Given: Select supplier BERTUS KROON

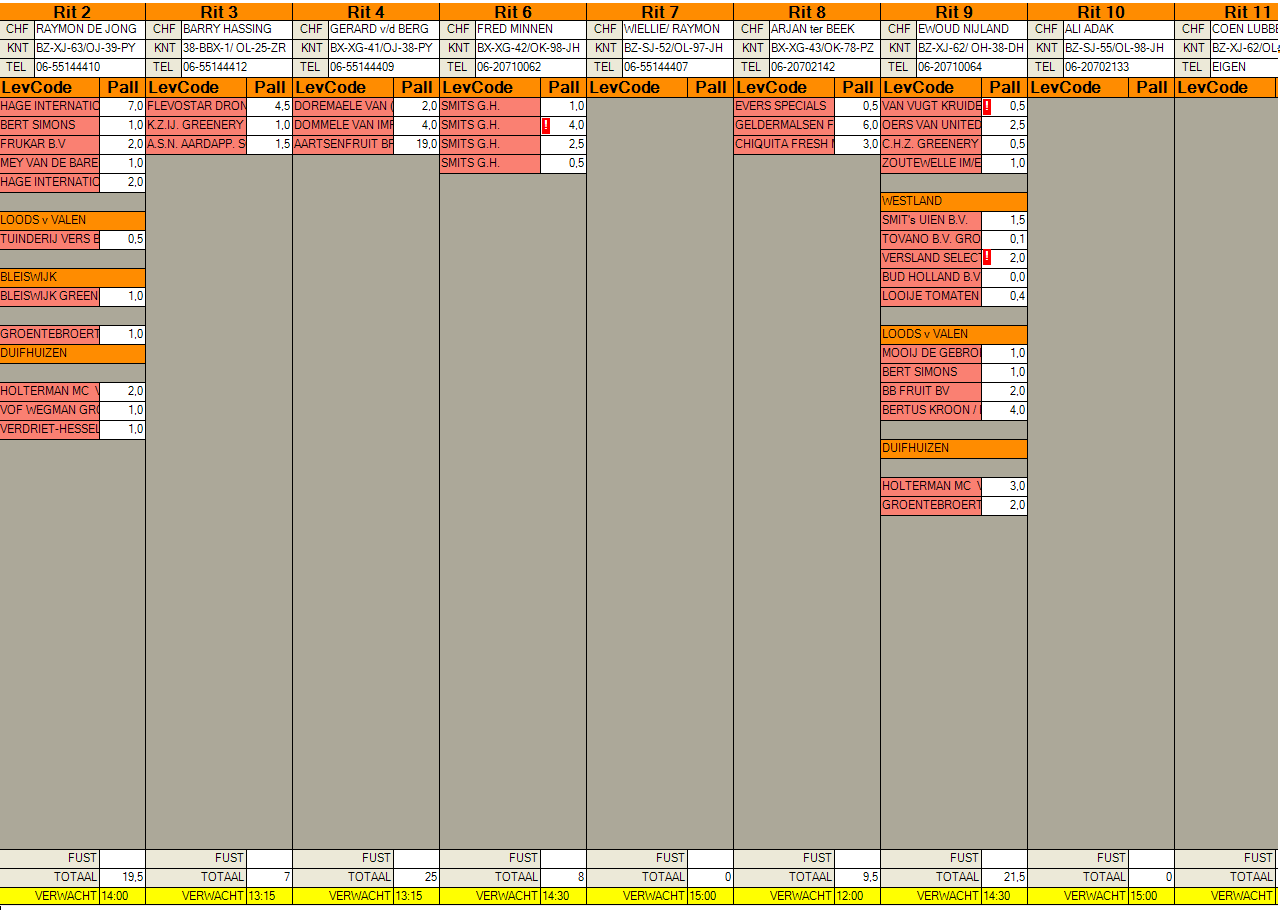Looking at the screenshot, I should (x=932, y=411).
